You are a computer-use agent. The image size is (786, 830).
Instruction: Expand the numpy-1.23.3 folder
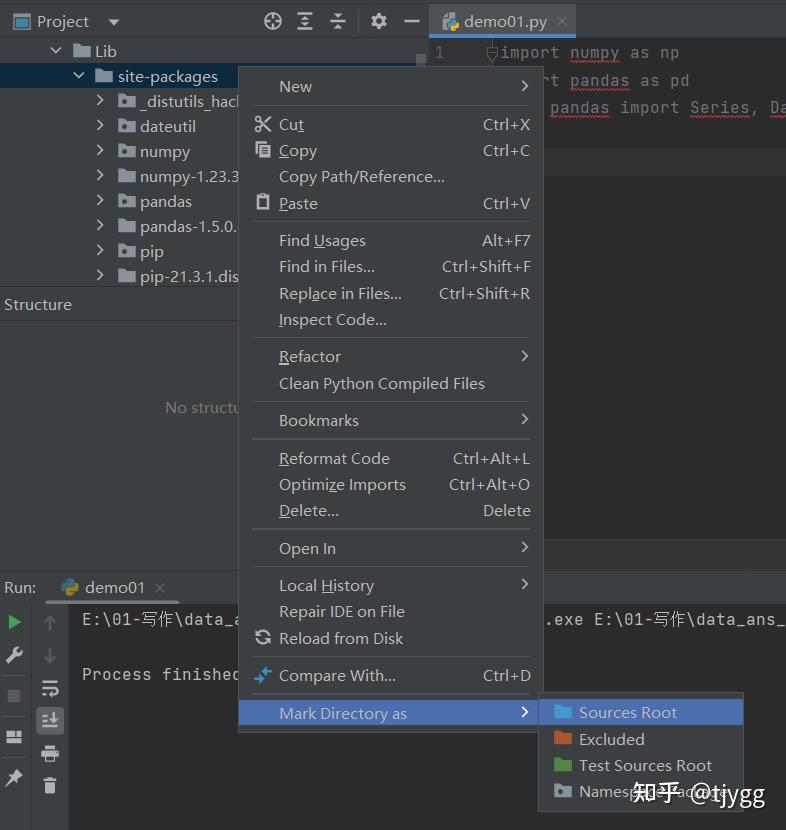pyautogui.click(x=100, y=175)
